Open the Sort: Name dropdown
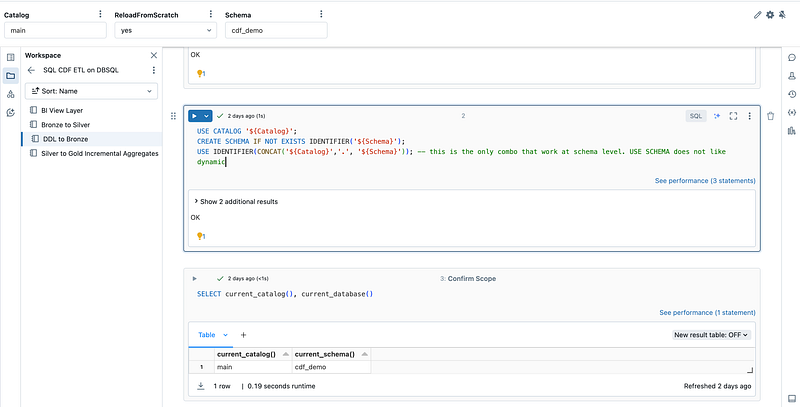 (91, 91)
